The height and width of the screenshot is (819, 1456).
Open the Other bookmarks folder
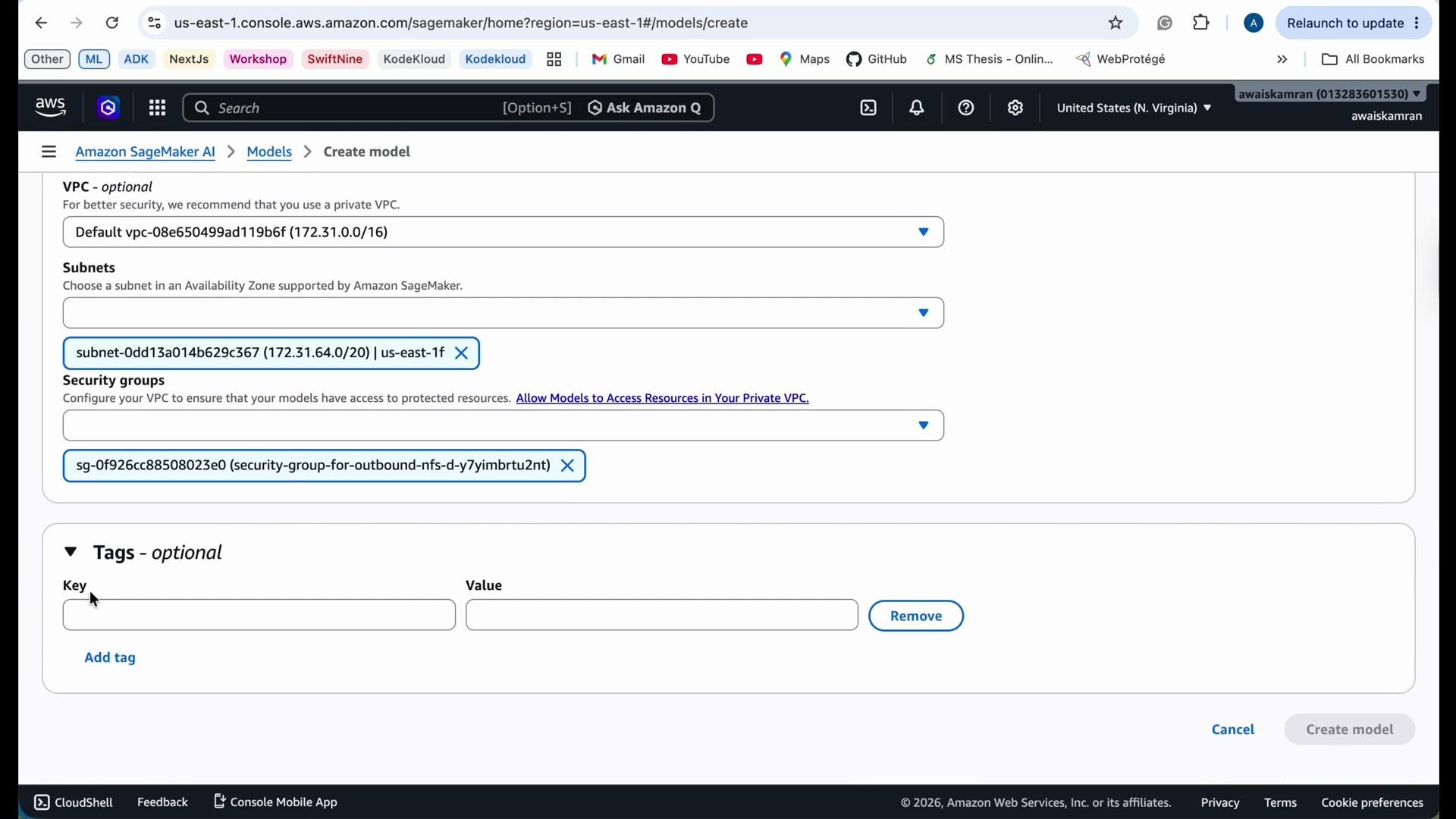[48, 59]
